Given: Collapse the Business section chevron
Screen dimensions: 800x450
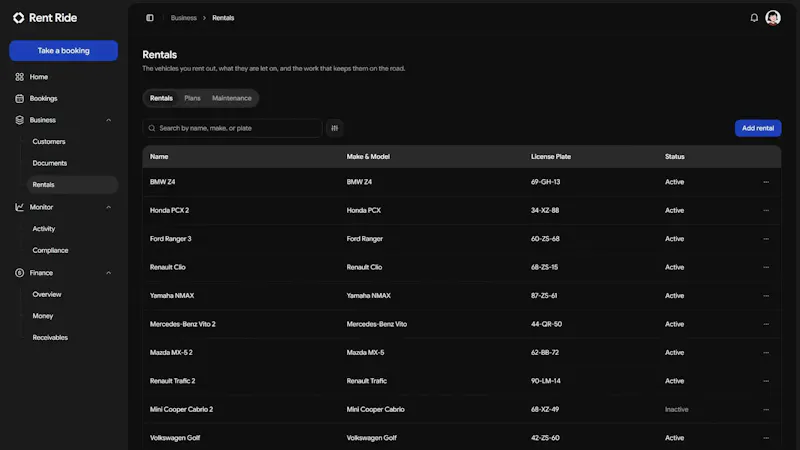Looking at the screenshot, I should 109,120.
